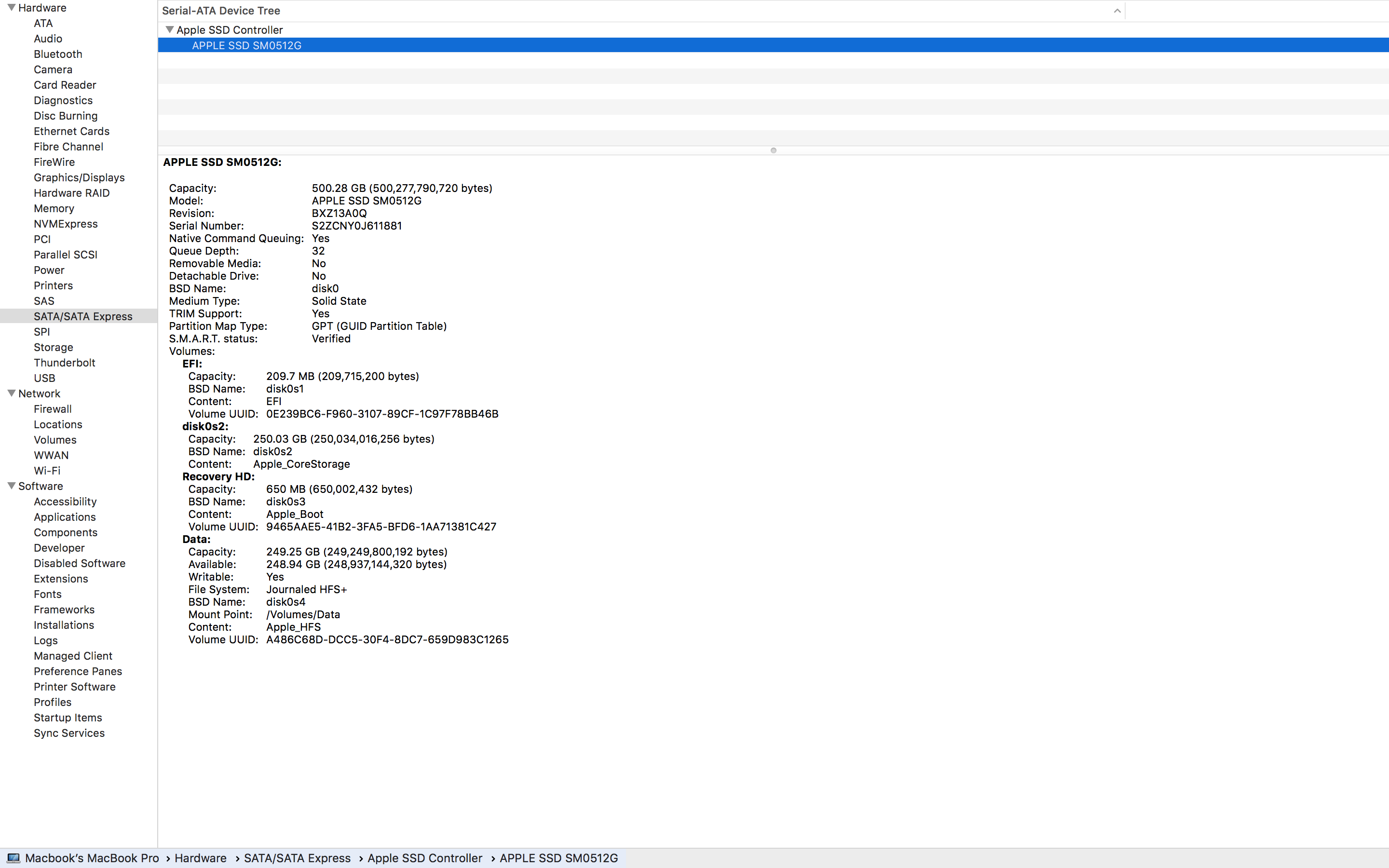Click Apple SSD Controller breadcrumb in path bar
This screenshot has height=868, width=1389.
point(425,858)
